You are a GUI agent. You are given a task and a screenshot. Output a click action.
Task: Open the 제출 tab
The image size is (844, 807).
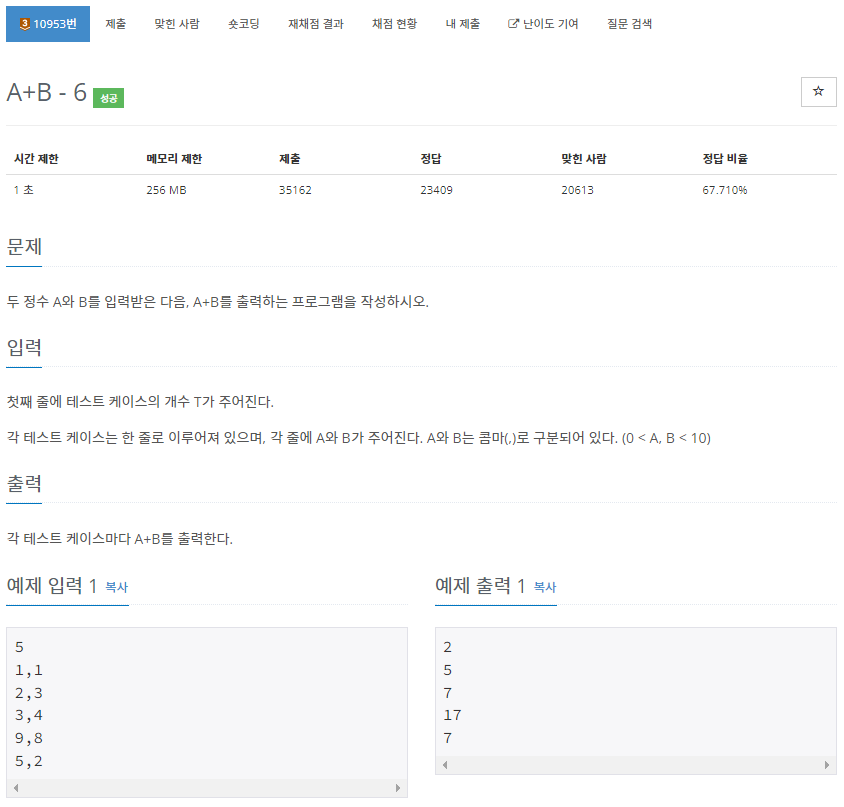[116, 24]
